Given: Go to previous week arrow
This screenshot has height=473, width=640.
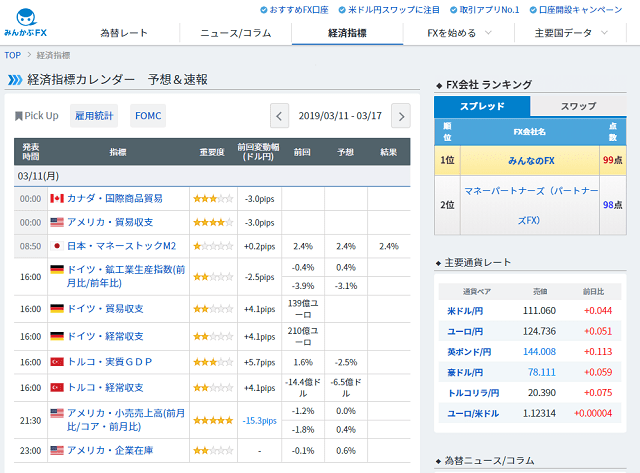Looking at the screenshot, I should coord(279,116).
